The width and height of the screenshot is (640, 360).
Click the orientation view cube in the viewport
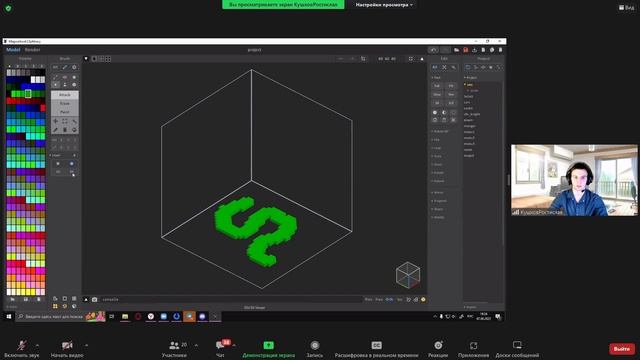coord(408,275)
